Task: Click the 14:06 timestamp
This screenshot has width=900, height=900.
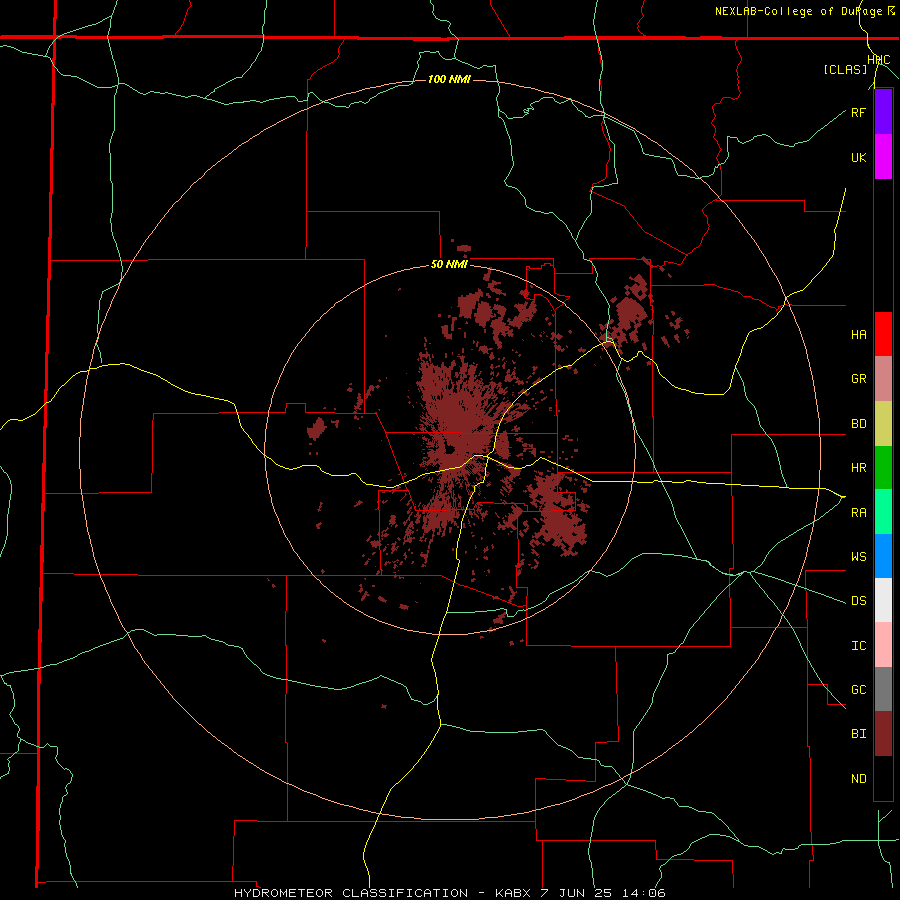Action: tap(643, 893)
